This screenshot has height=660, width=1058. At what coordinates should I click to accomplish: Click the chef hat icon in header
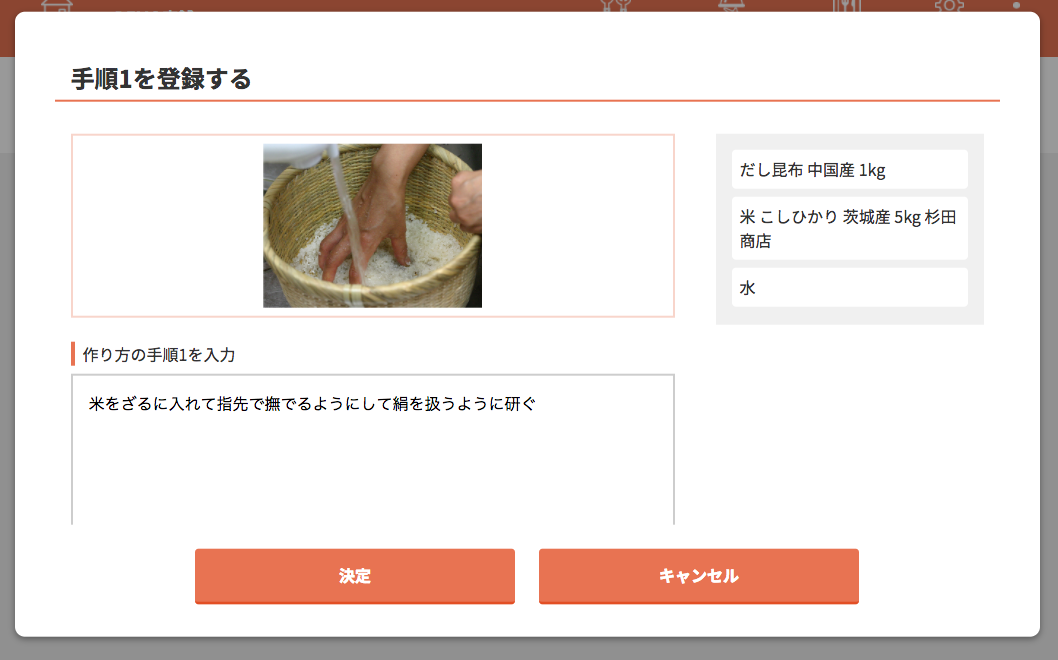point(731,5)
